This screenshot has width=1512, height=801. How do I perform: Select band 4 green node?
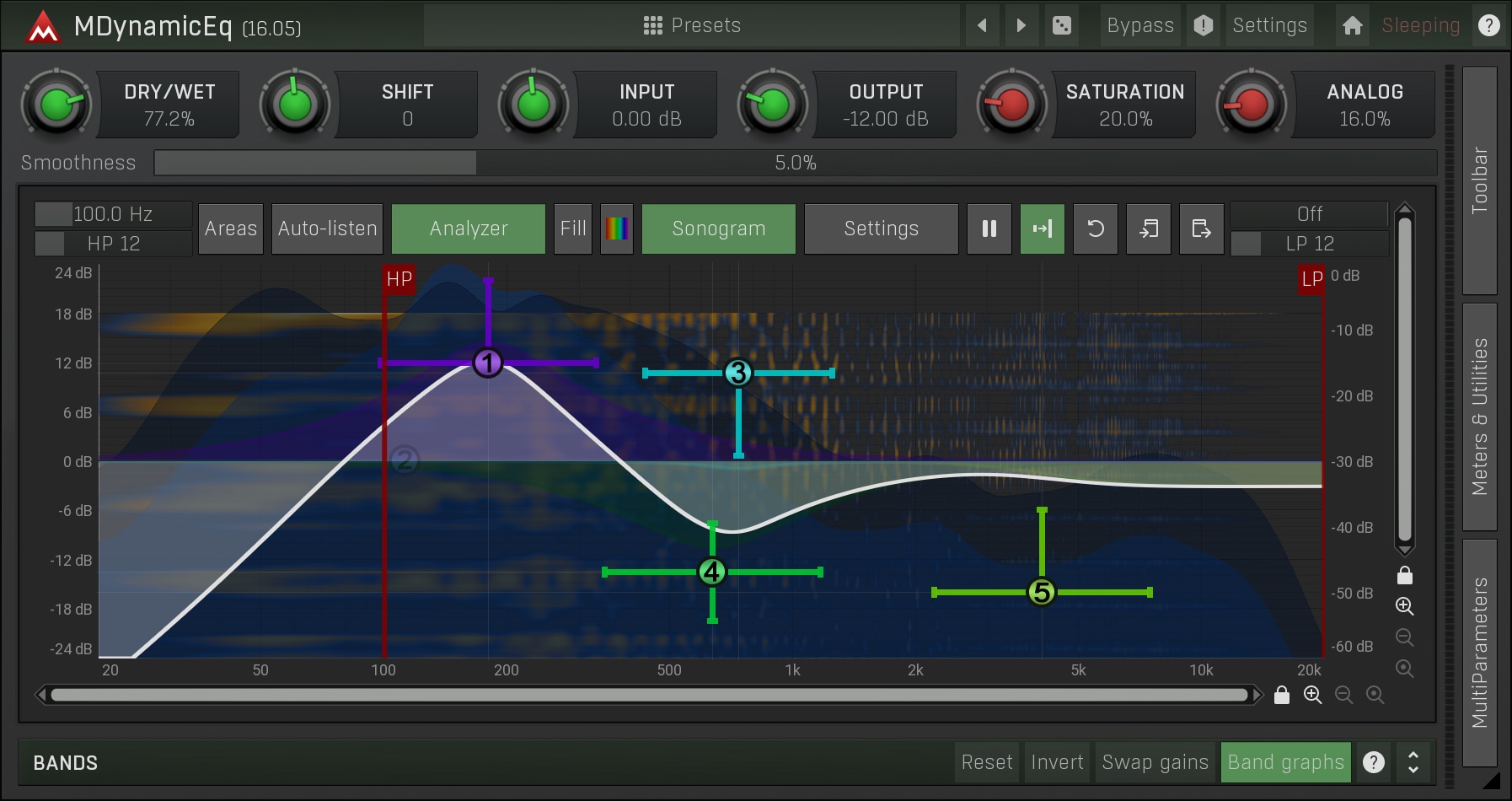[712, 572]
